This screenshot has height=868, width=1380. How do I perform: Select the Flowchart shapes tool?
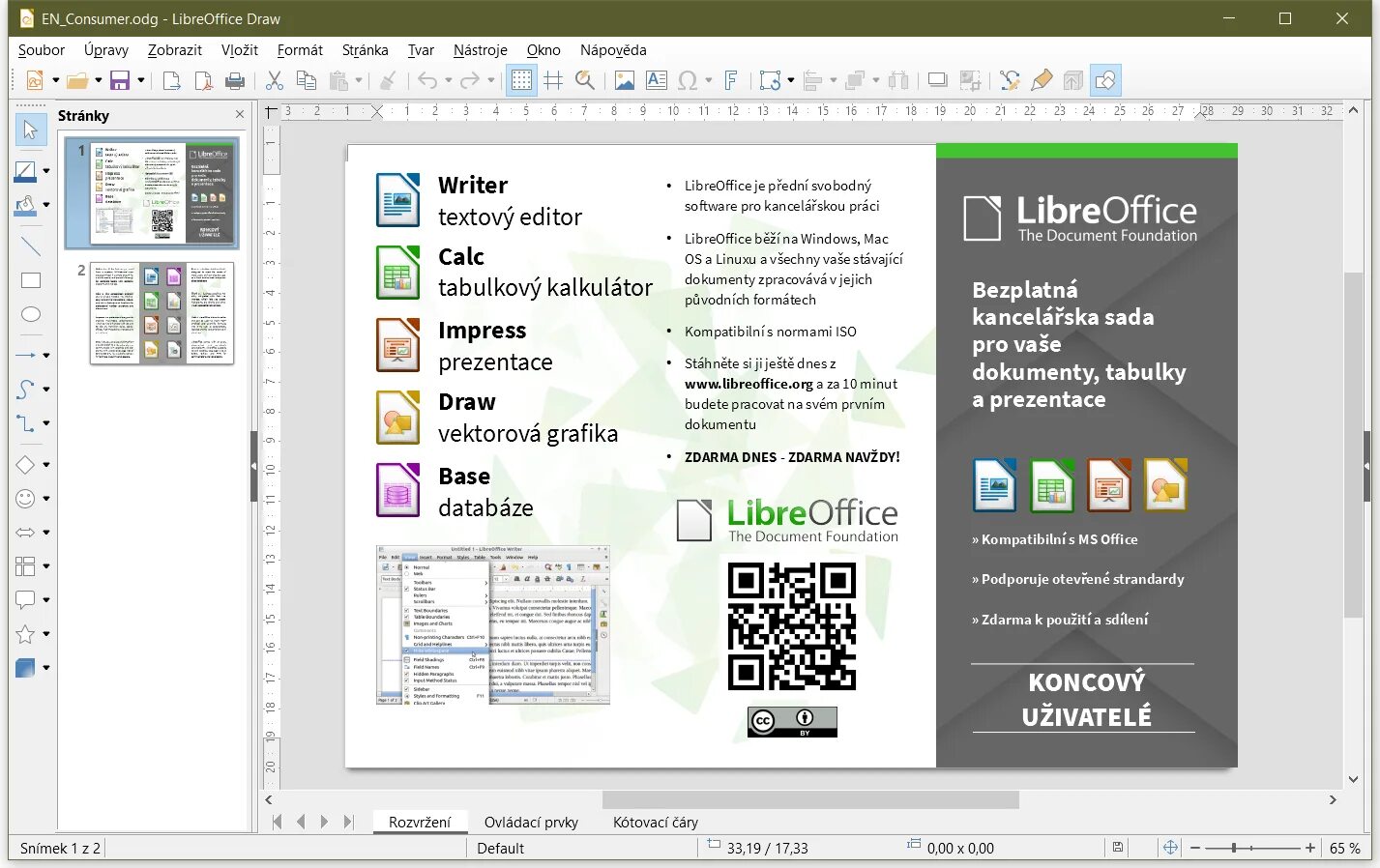tap(26, 566)
